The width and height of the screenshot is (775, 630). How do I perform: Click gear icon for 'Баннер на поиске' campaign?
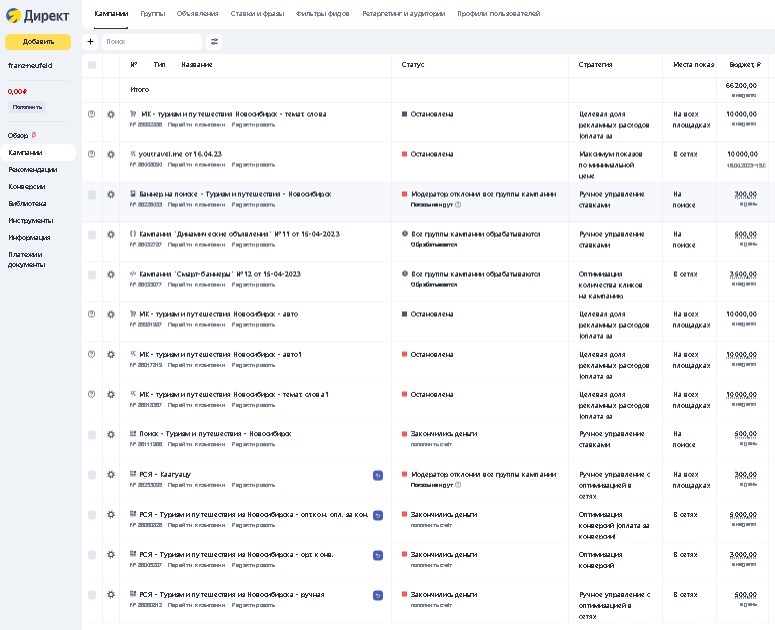[x=111, y=195]
